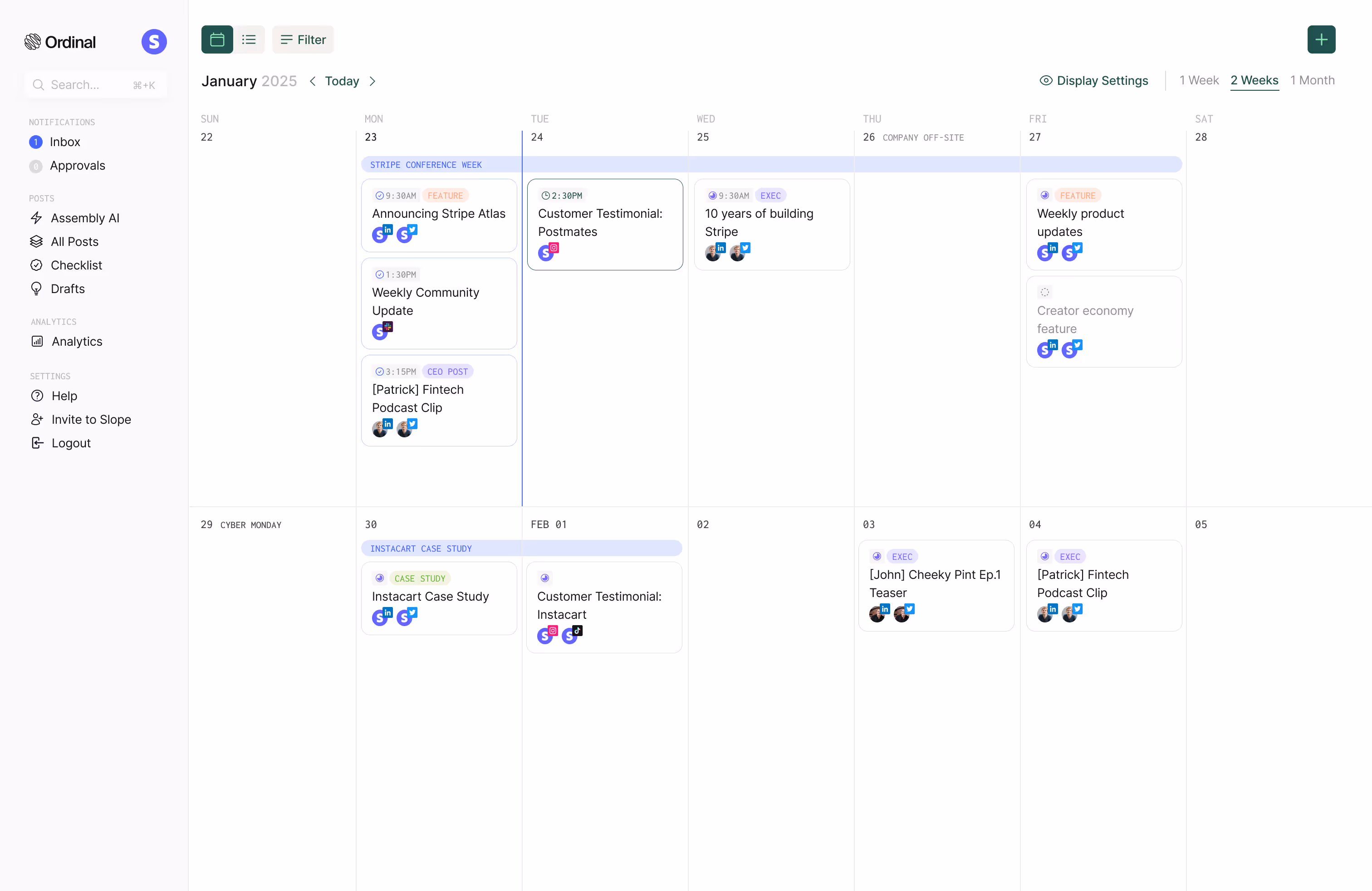This screenshot has height=891, width=1372.
Task: Select the 1 Month view tab
Action: pos(1312,81)
